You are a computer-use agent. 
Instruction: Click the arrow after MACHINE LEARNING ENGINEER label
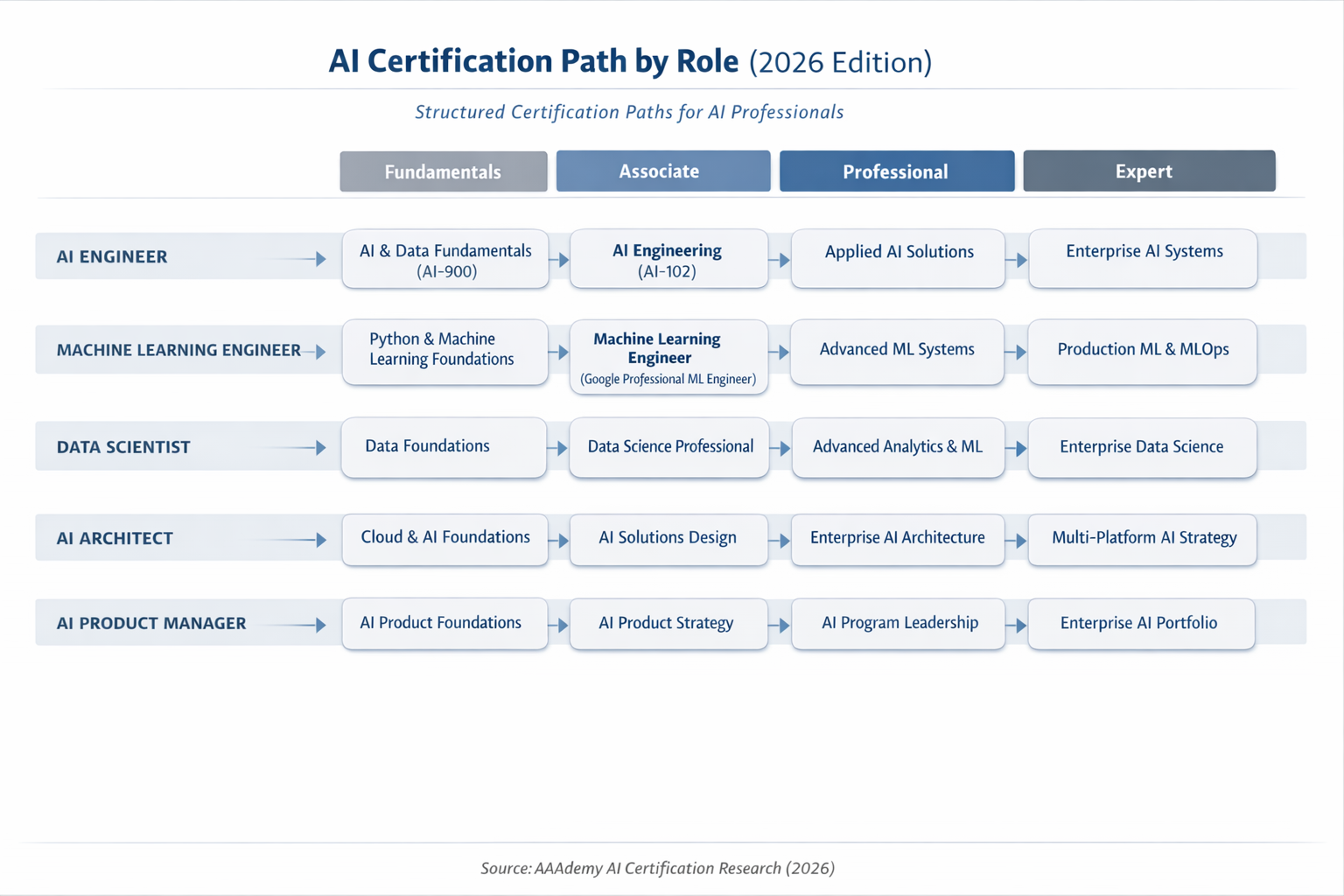[x=317, y=351]
